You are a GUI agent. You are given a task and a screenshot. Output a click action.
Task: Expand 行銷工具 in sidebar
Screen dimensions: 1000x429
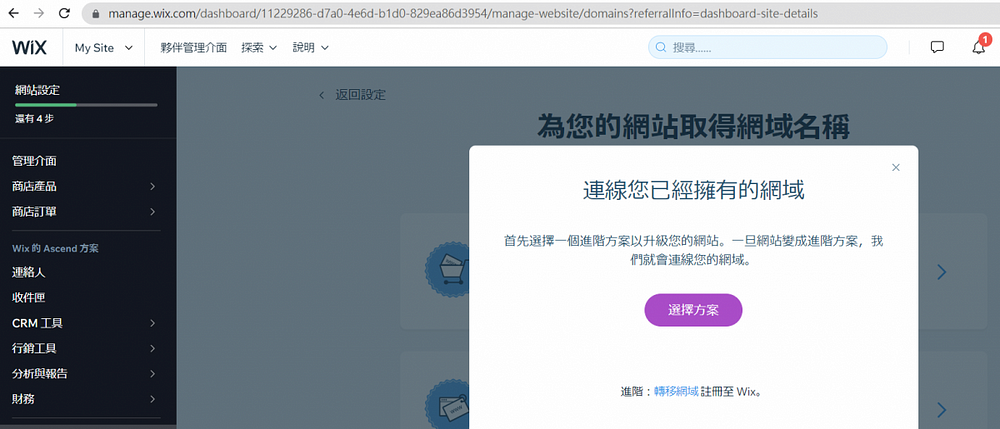click(x=84, y=349)
